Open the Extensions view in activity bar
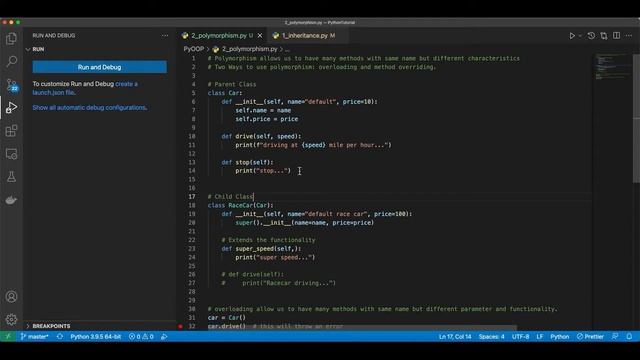Viewport: 640px width, 360px height. [x=11, y=131]
